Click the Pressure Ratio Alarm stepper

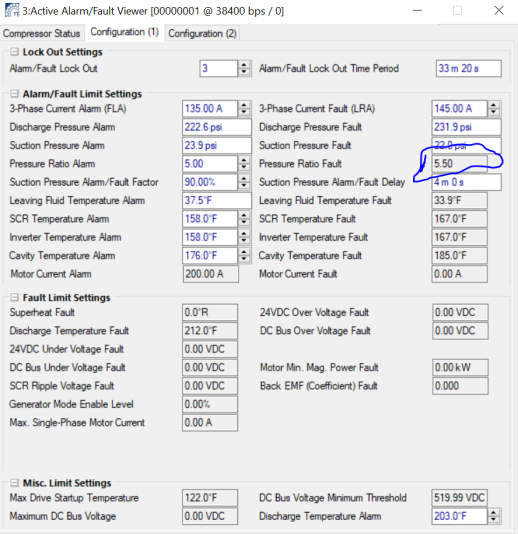244,164
